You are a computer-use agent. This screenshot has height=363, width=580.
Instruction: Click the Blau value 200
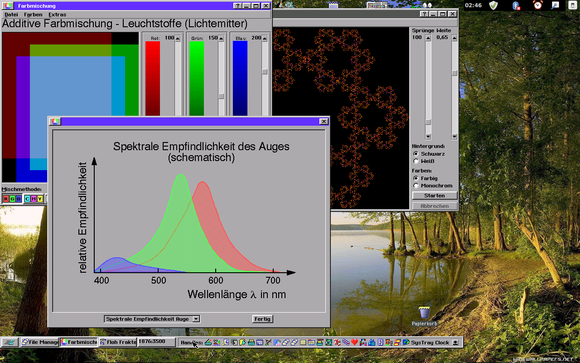click(256, 38)
